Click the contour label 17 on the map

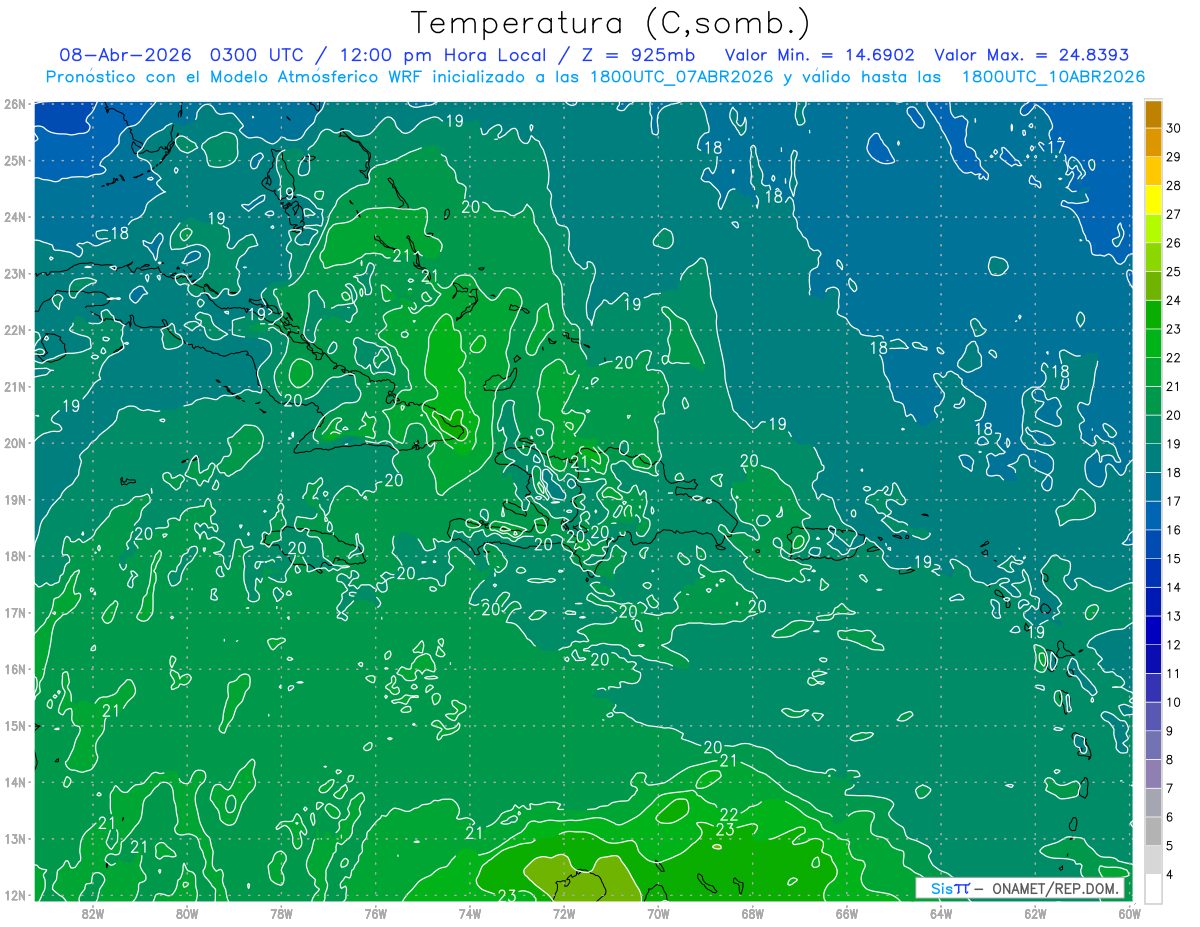tap(1056, 146)
